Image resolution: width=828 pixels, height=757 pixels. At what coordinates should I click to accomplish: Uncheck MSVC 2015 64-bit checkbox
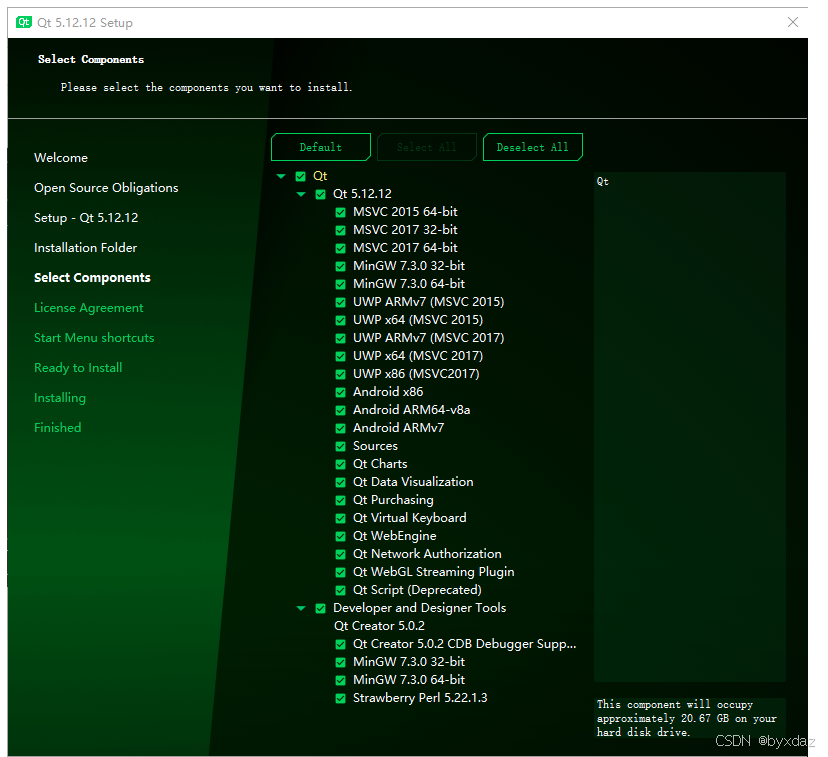(x=341, y=212)
